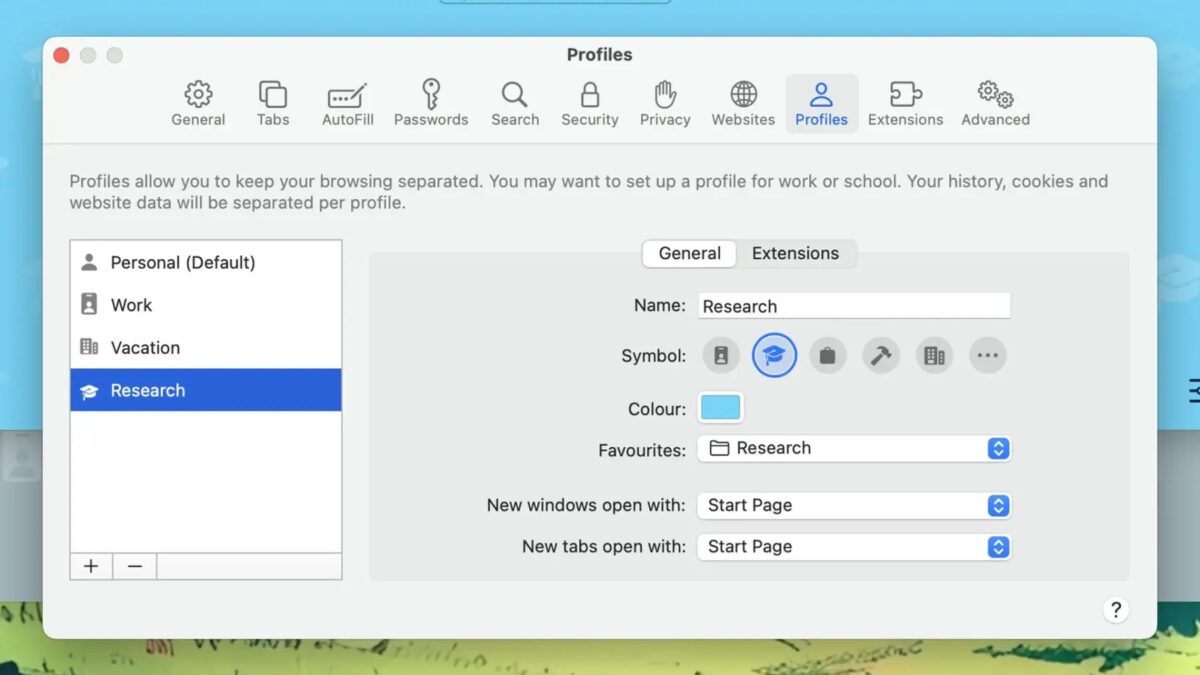
Task: Open the light blue Colour swatch
Action: click(720, 408)
